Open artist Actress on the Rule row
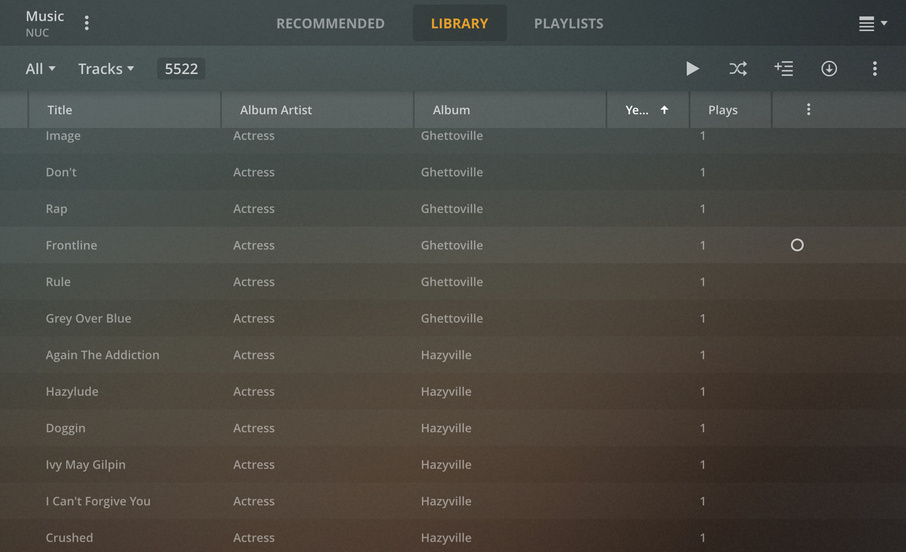 tap(254, 281)
